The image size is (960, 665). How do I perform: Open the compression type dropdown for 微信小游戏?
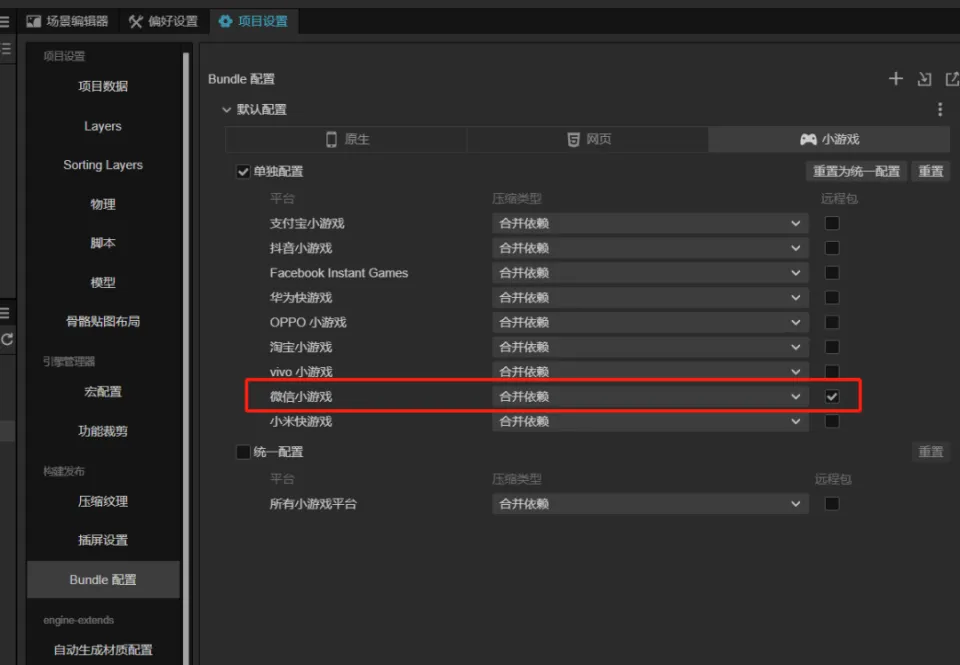650,397
